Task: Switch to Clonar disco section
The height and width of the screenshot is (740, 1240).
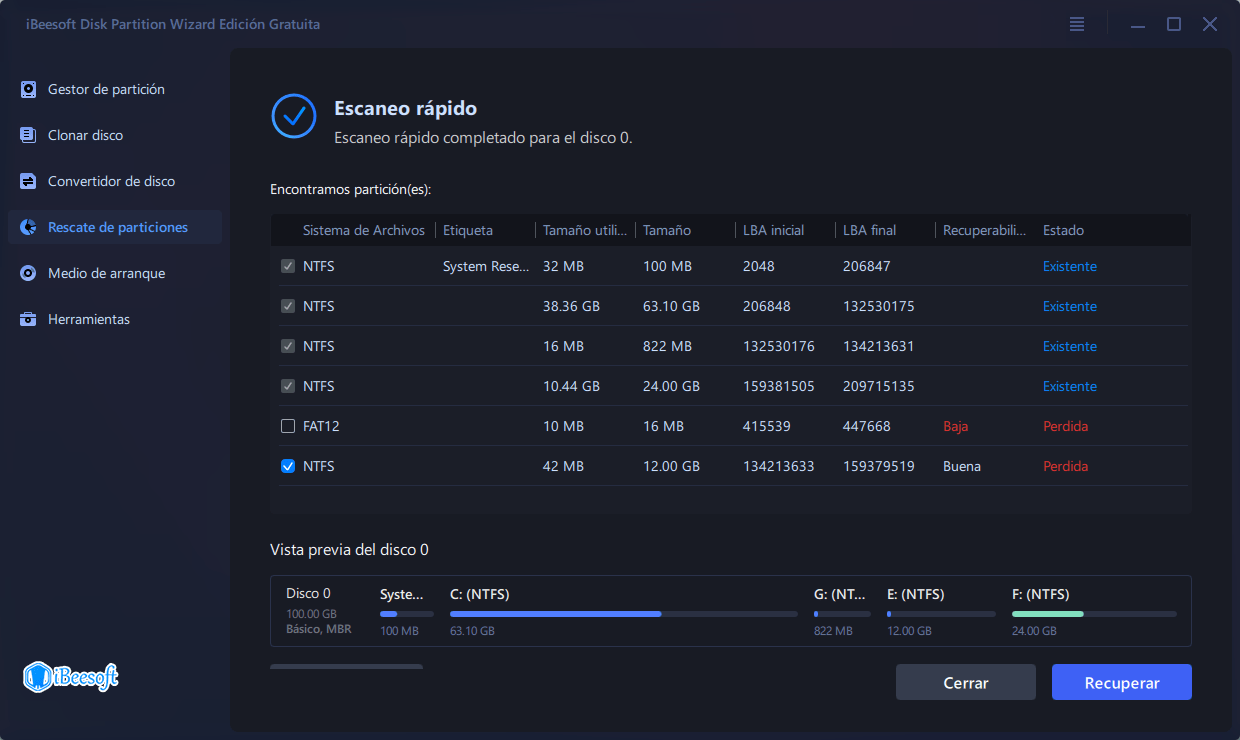Action: point(86,136)
